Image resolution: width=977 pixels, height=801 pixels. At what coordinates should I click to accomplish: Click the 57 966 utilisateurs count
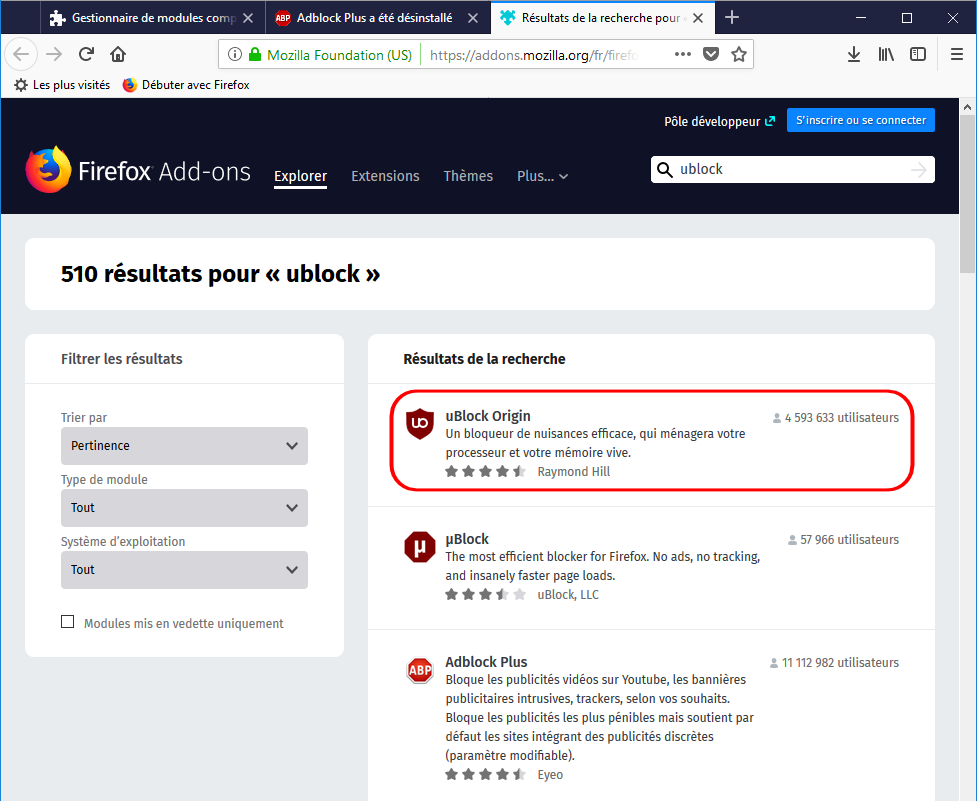pos(843,540)
